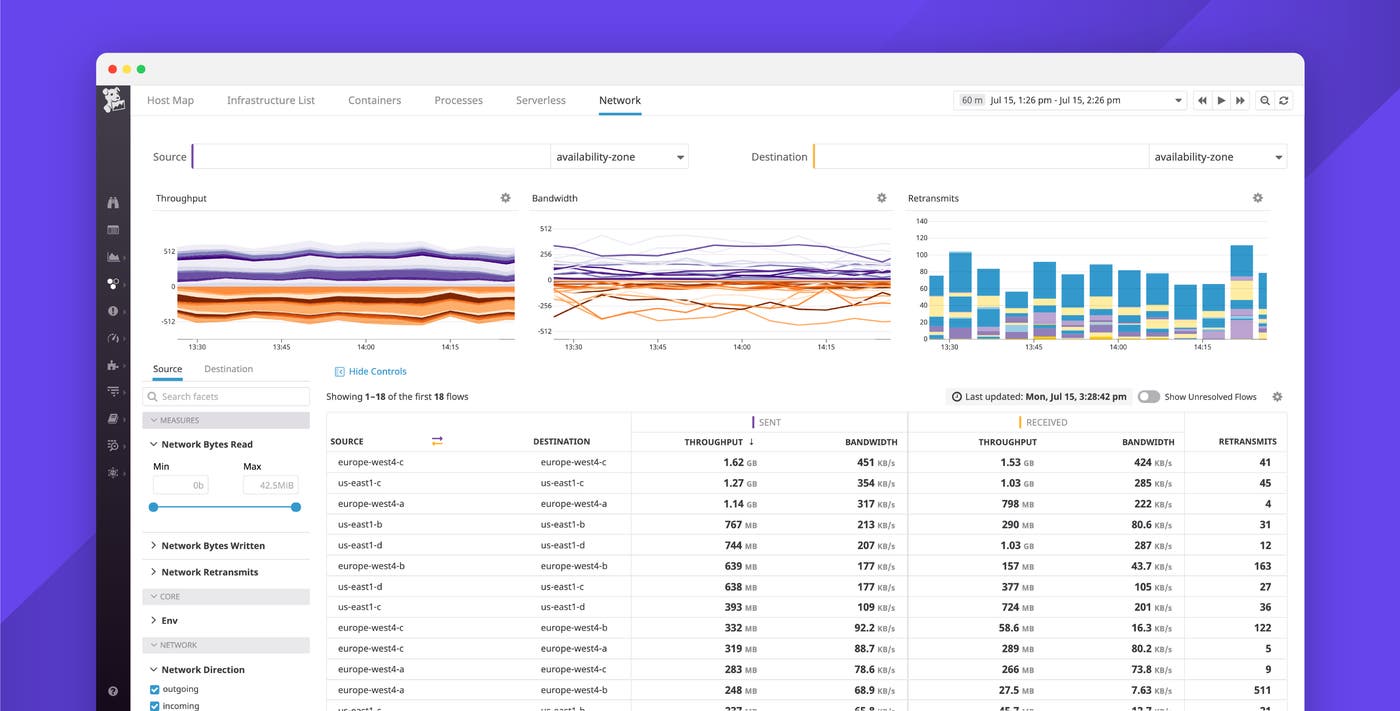This screenshot has height=711, width=1400.
Task: Click the Dashboards icon in the sidebar
Action: pyautogui.click(x=113, y=229)
